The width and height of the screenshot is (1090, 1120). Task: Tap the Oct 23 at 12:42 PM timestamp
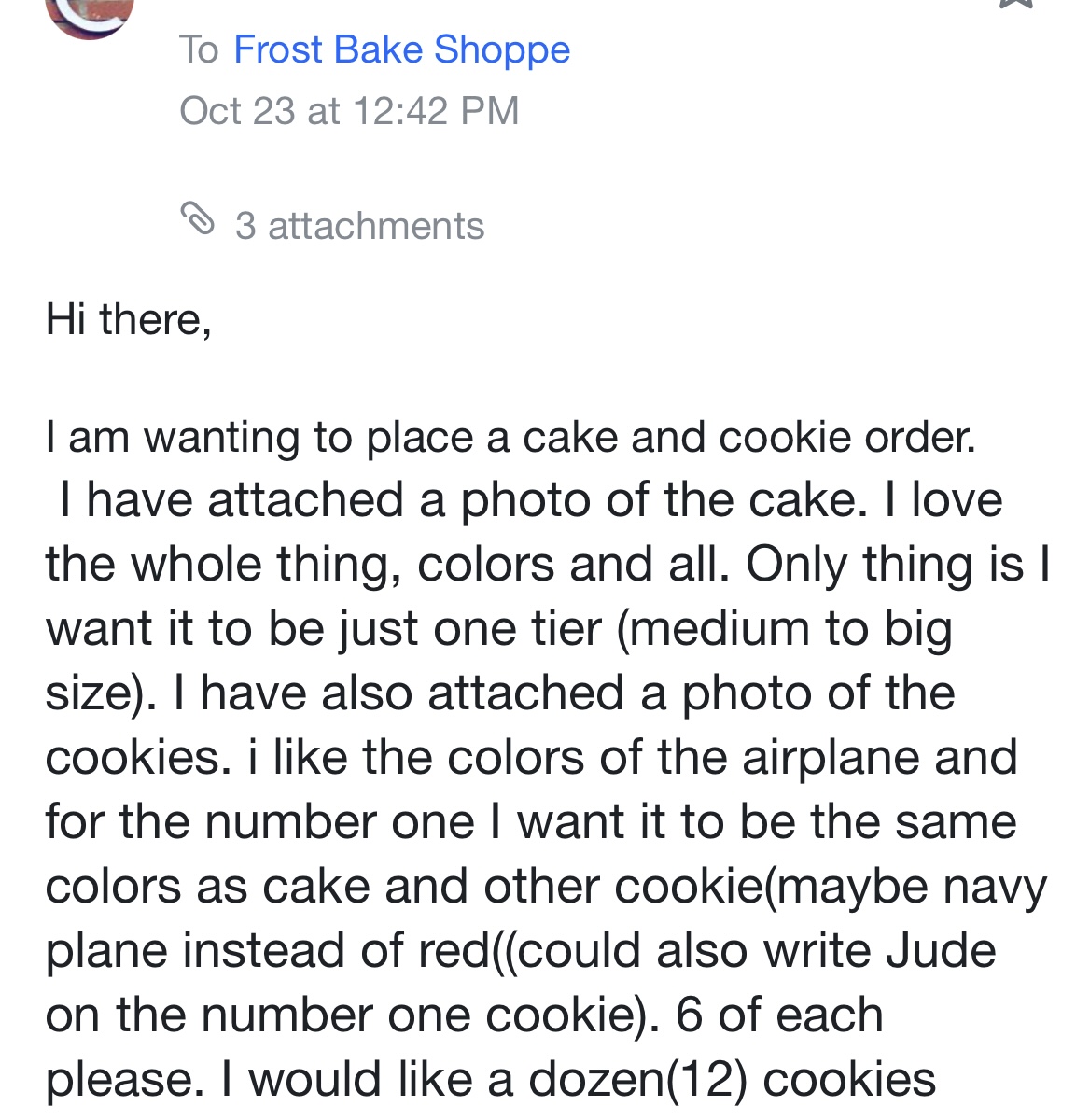(349, 111)
